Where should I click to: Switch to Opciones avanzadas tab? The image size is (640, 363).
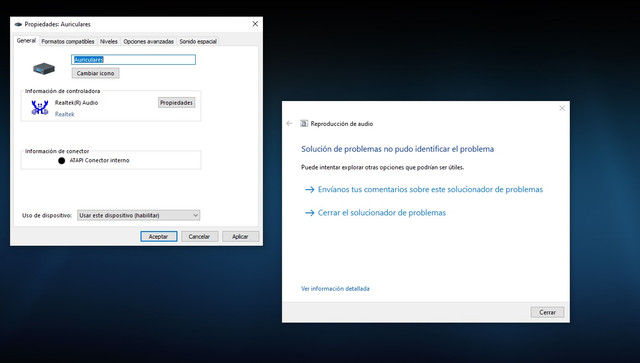(149, 42)
